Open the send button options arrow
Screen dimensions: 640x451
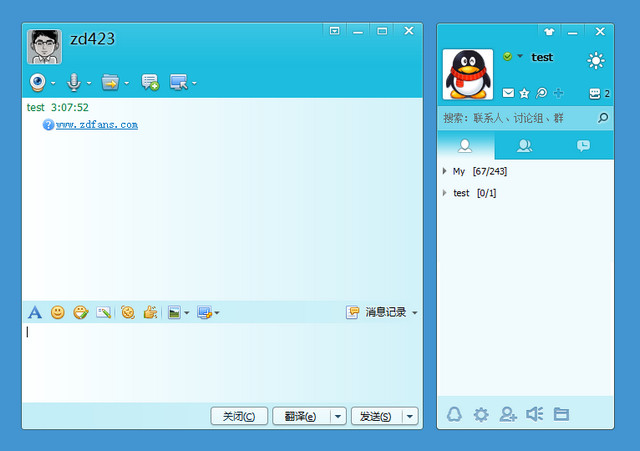pyautogui.click(x=410, y=416)
